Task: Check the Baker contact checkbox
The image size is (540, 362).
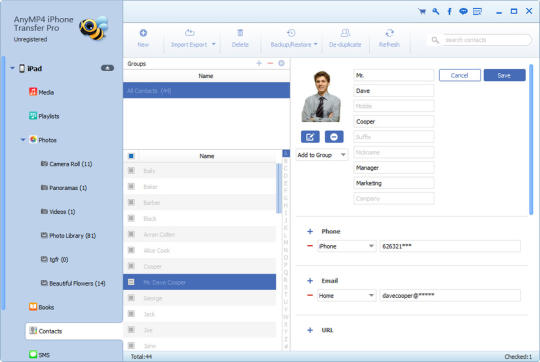Action: click(x=131, y=186)
